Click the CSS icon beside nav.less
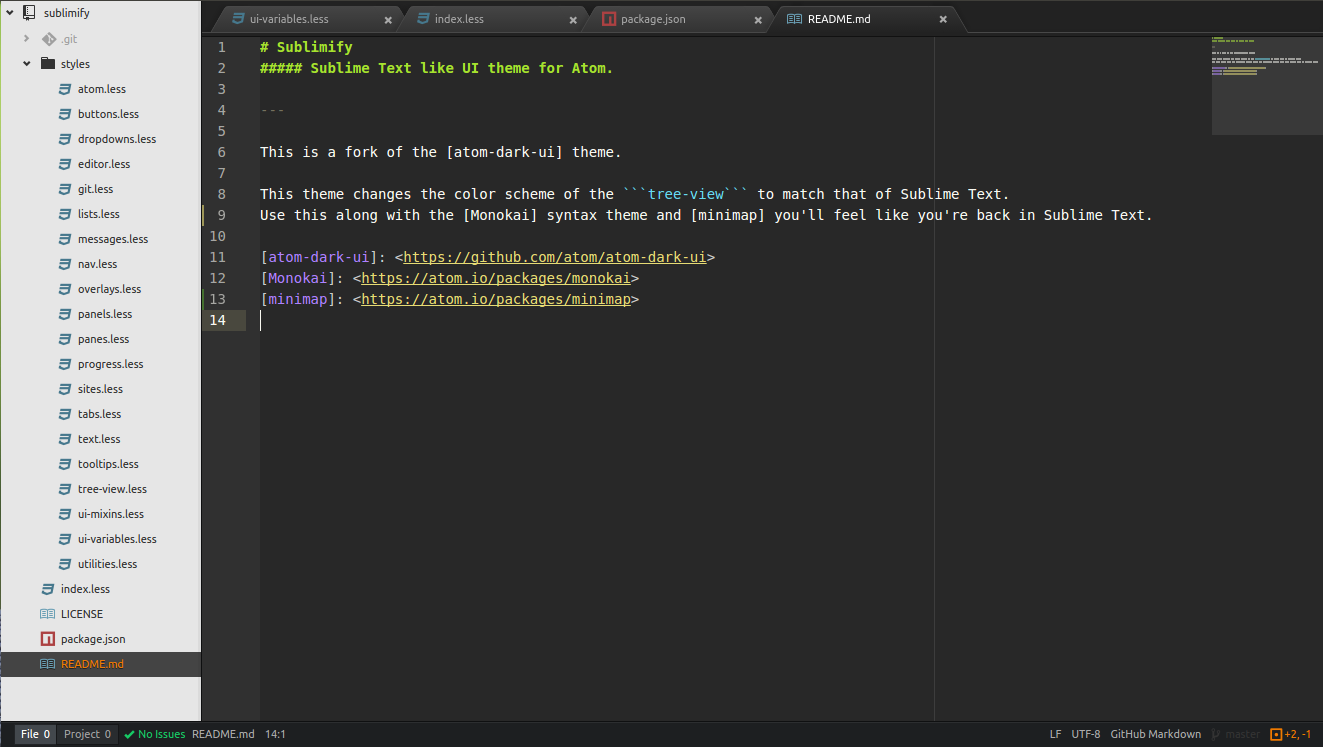1323x747 pixels. 64,264
